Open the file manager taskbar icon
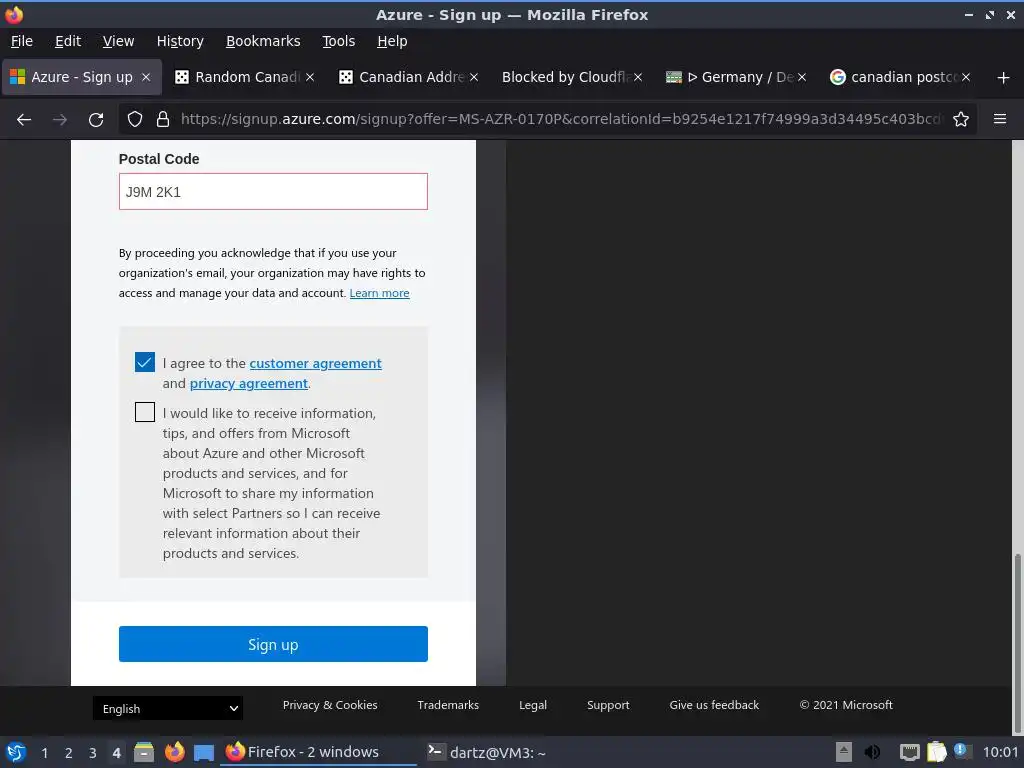Viewport: 1024px width, 768px height. pos(144,752)
